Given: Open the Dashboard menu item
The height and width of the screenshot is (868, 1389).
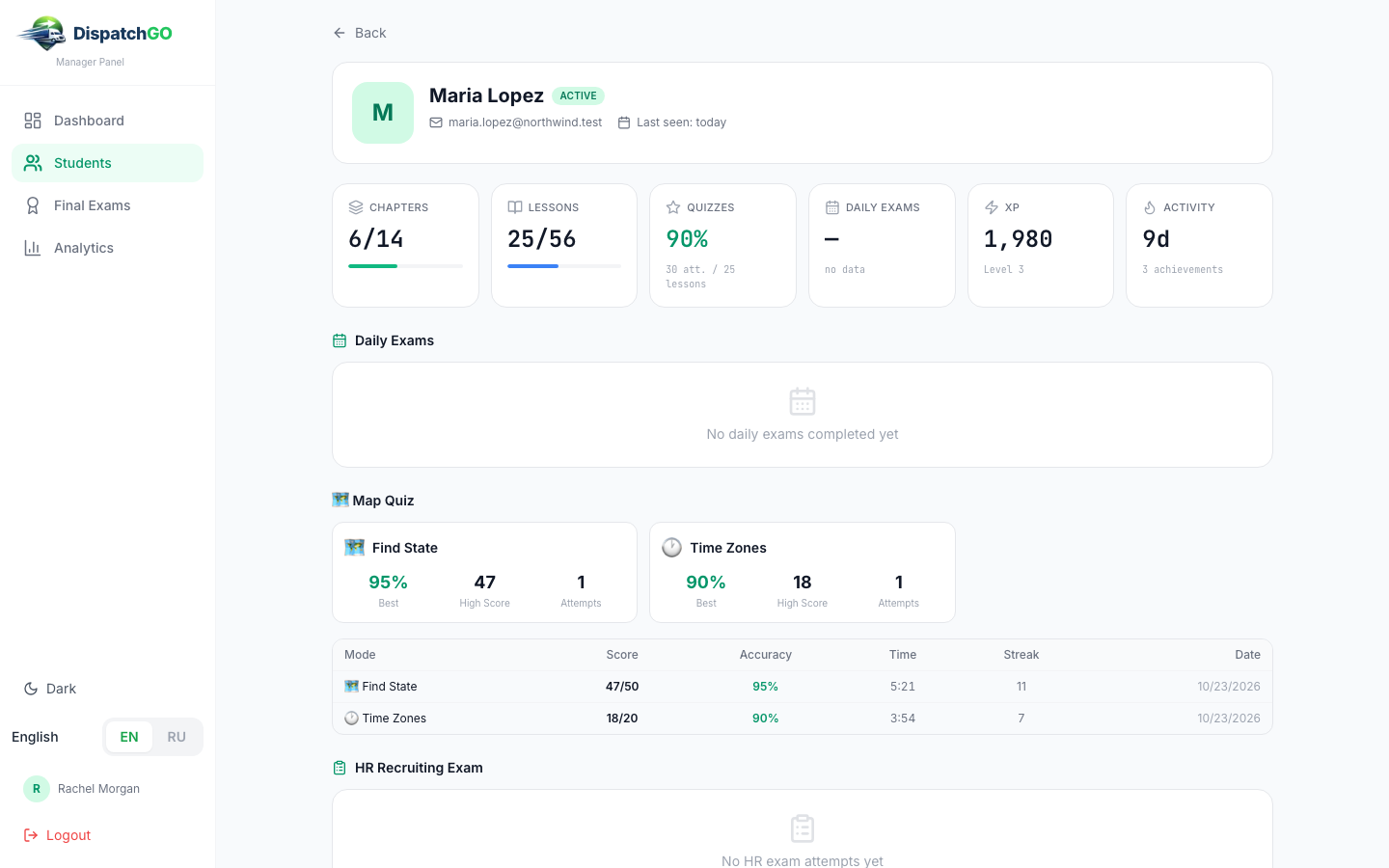Looking at the screenshot, I should pyautogui.click(x=107, y=121).
